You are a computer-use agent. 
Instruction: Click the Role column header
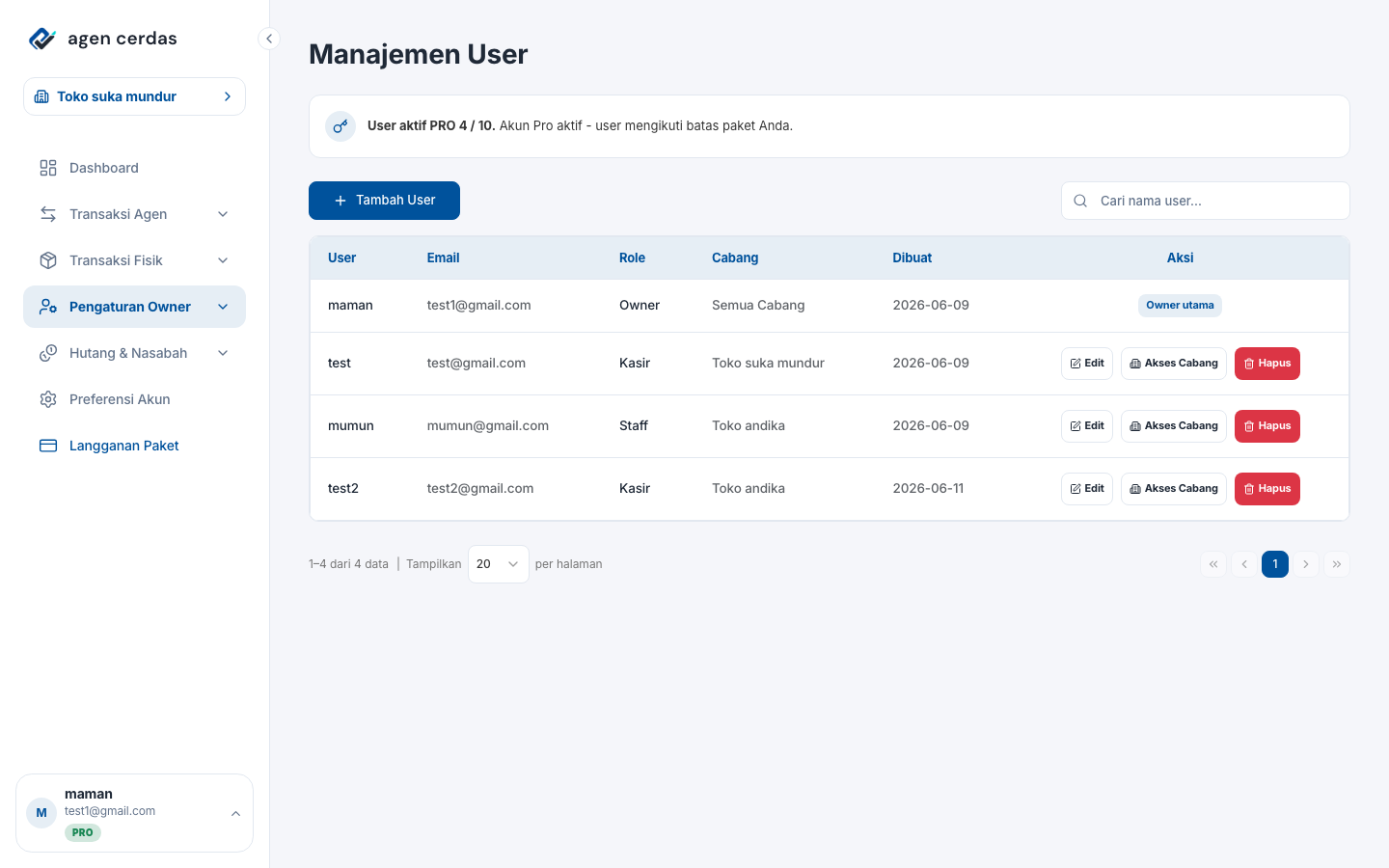click(x=632, y=258)
